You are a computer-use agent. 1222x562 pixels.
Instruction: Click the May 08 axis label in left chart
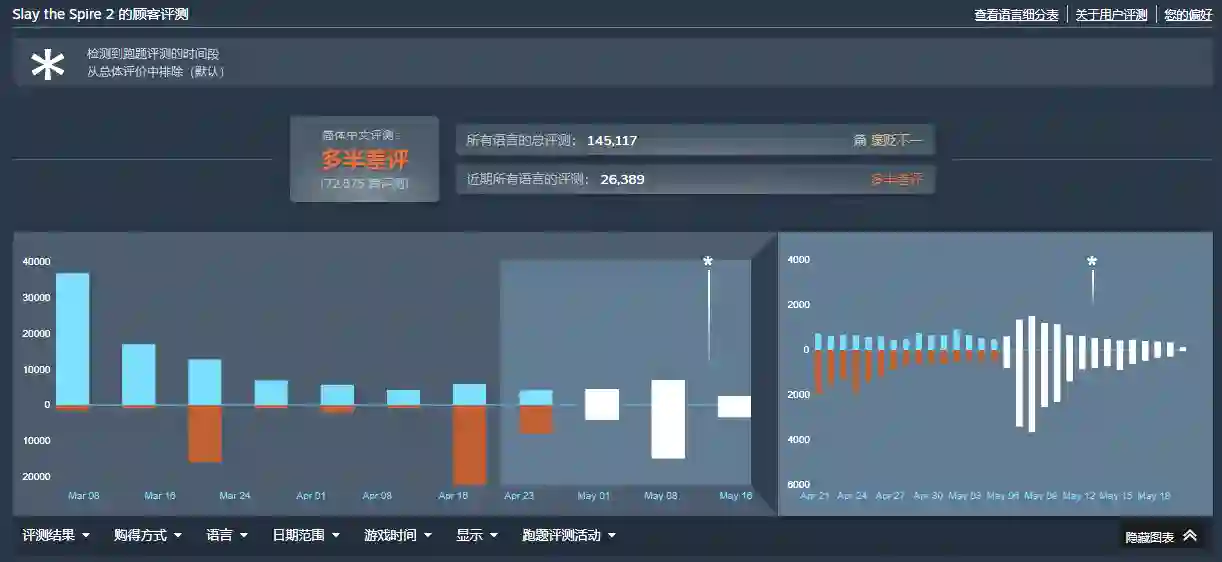coord(661,496)
